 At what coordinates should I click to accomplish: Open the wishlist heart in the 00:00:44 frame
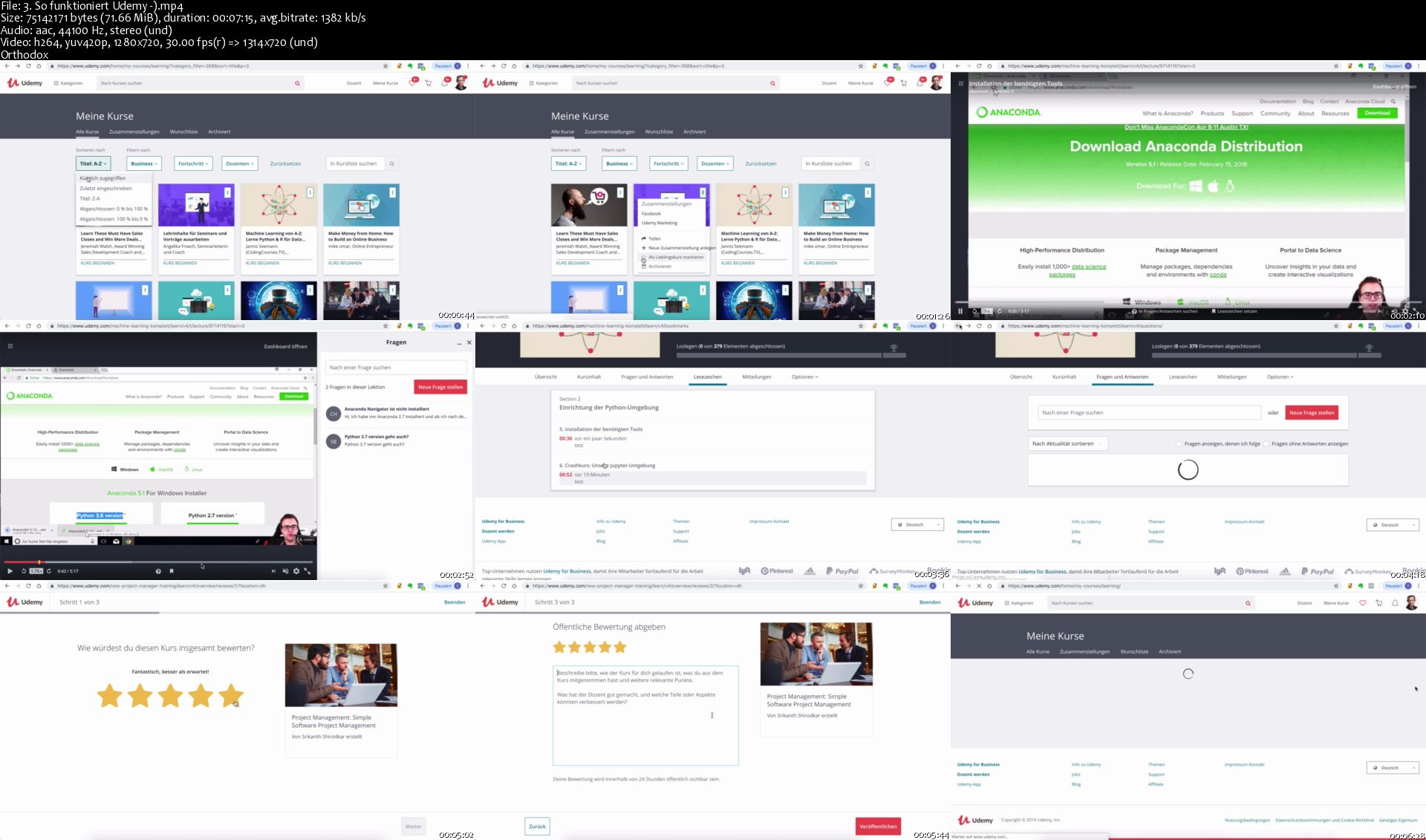(413, 82)
